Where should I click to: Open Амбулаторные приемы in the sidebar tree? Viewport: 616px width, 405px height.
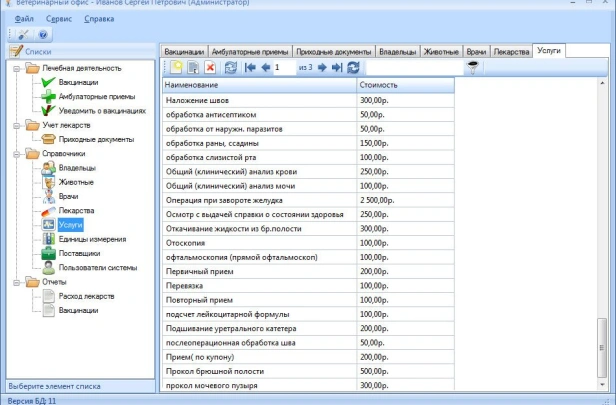[x=96, y=96]
